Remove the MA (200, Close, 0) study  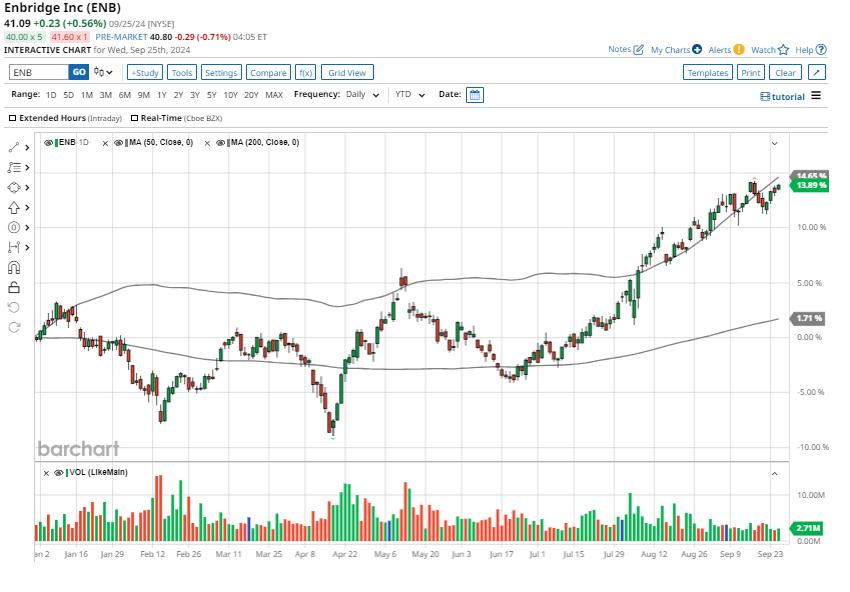[207, 143]
